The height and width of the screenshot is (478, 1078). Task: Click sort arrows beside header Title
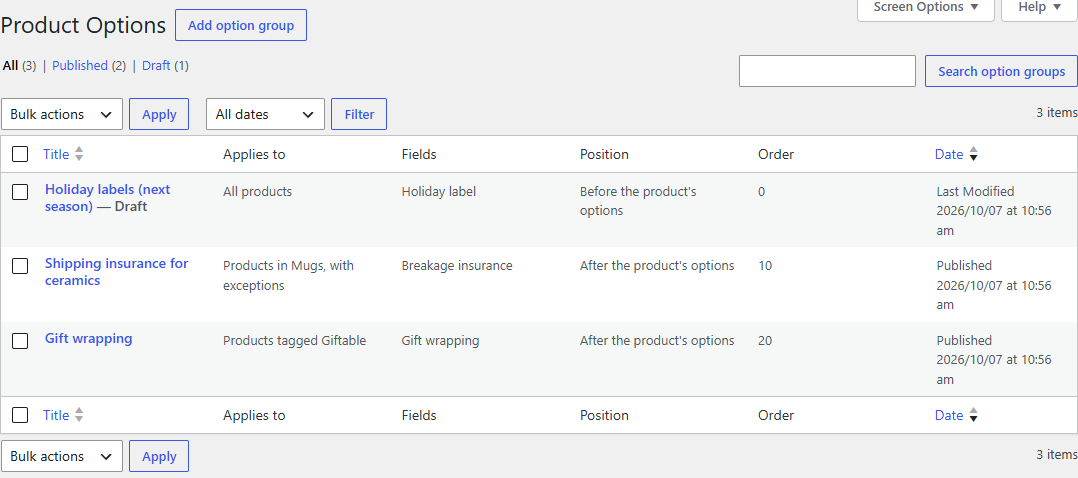pyautogui.click(x=79, y=154)
